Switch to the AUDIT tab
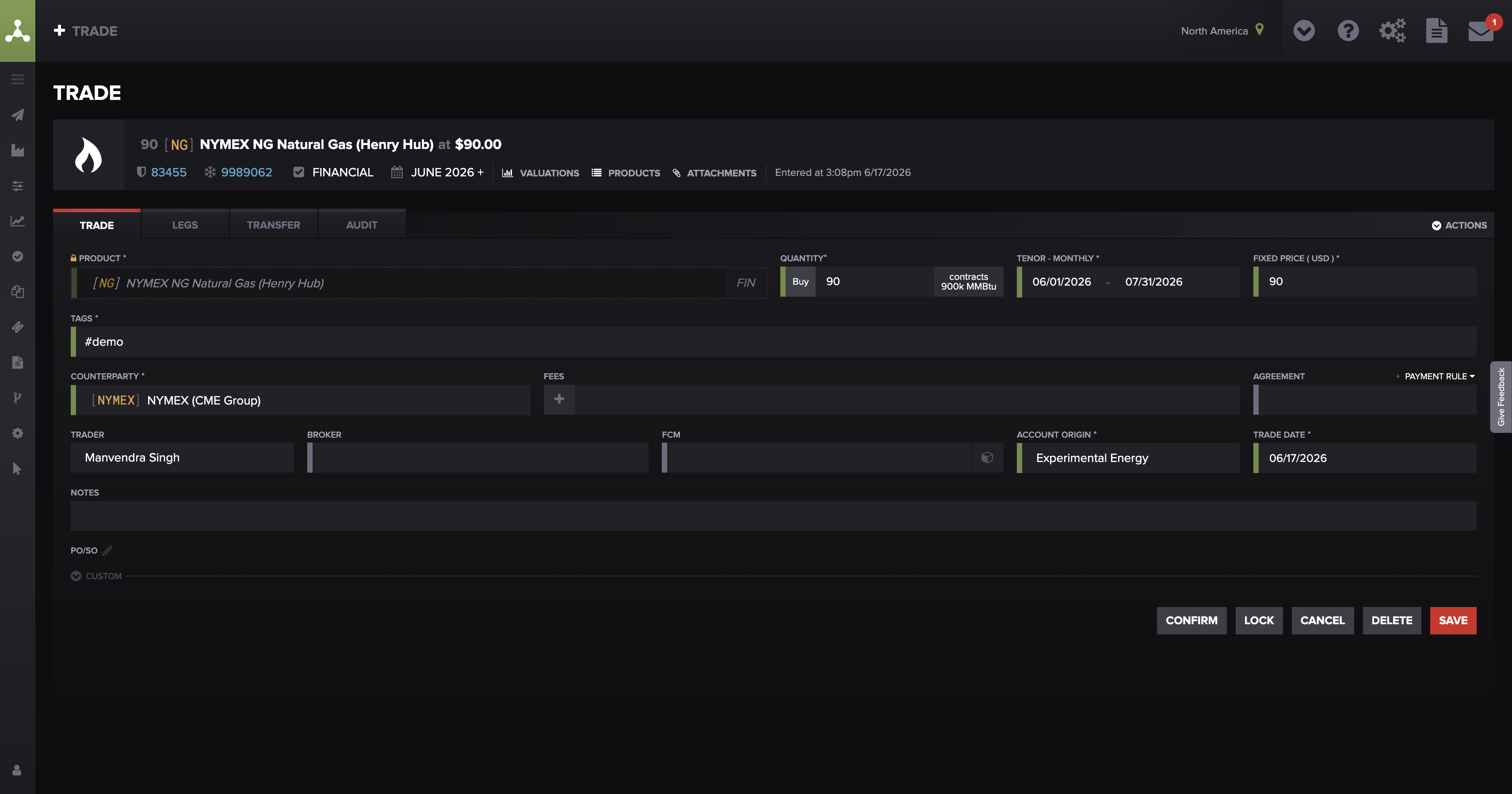 [x=362, y=225]
